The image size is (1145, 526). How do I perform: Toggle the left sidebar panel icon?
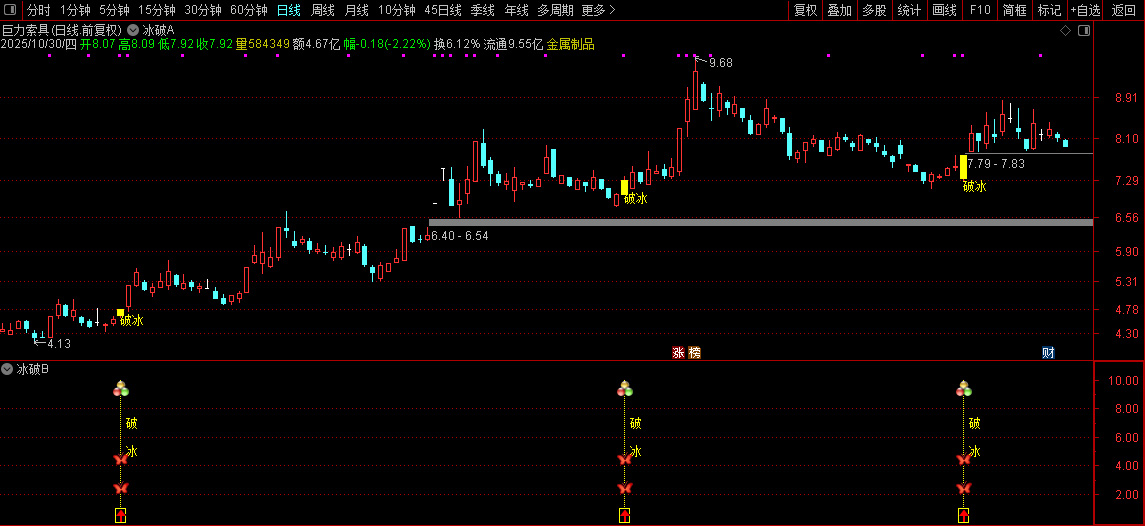tap(11, 10)
